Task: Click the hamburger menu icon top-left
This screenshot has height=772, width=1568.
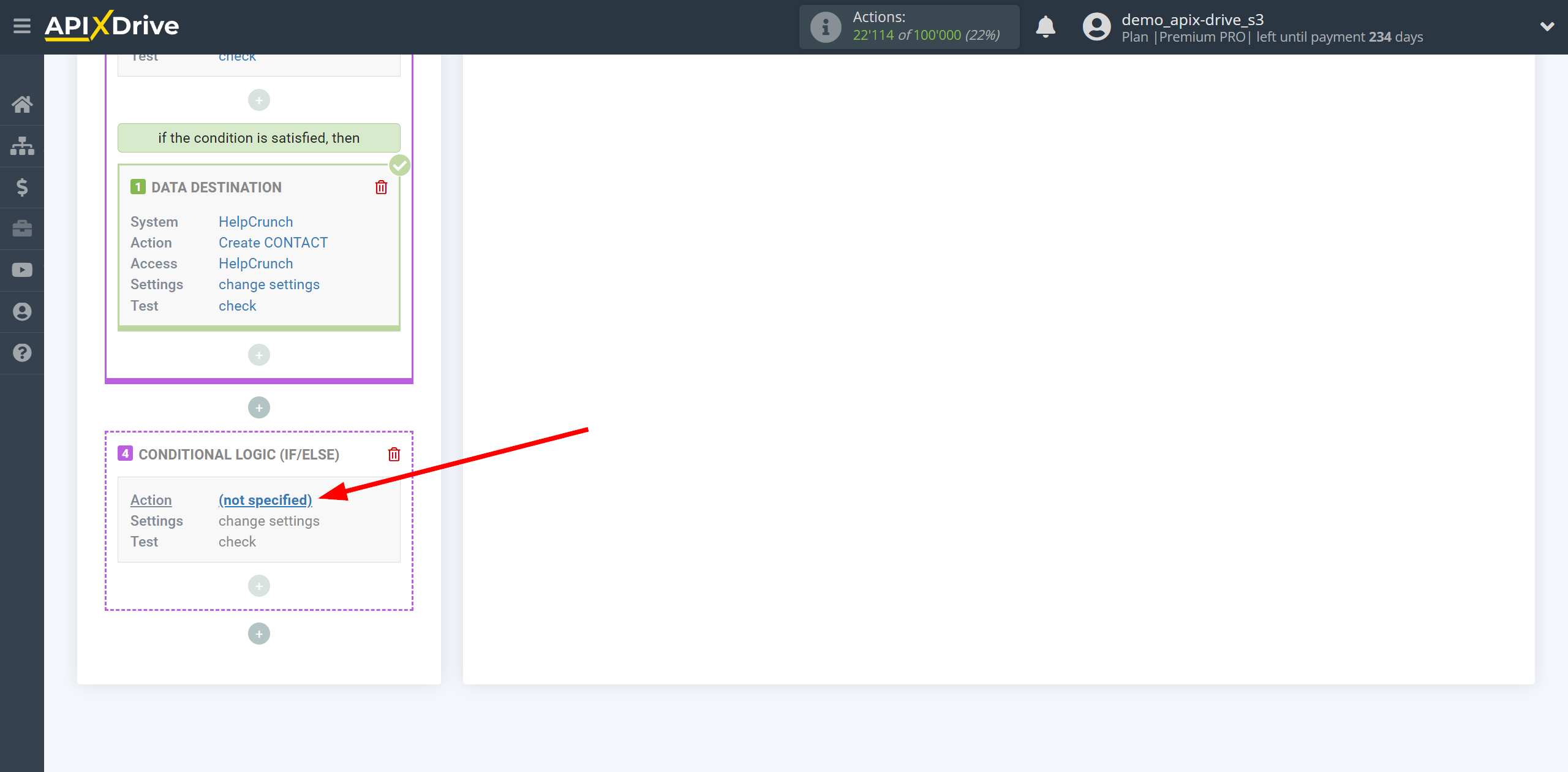Action: 22,27
